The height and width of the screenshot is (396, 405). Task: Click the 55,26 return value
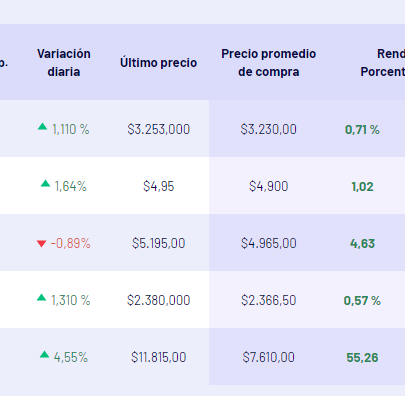(x=362, y=358)
